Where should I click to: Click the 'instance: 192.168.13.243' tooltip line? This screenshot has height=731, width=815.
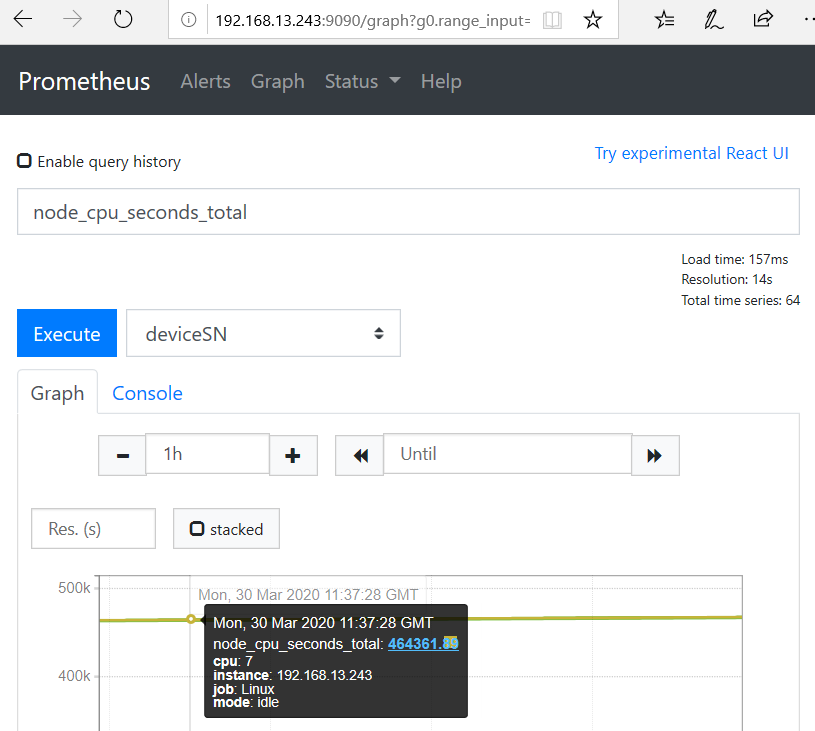[293, 675]
